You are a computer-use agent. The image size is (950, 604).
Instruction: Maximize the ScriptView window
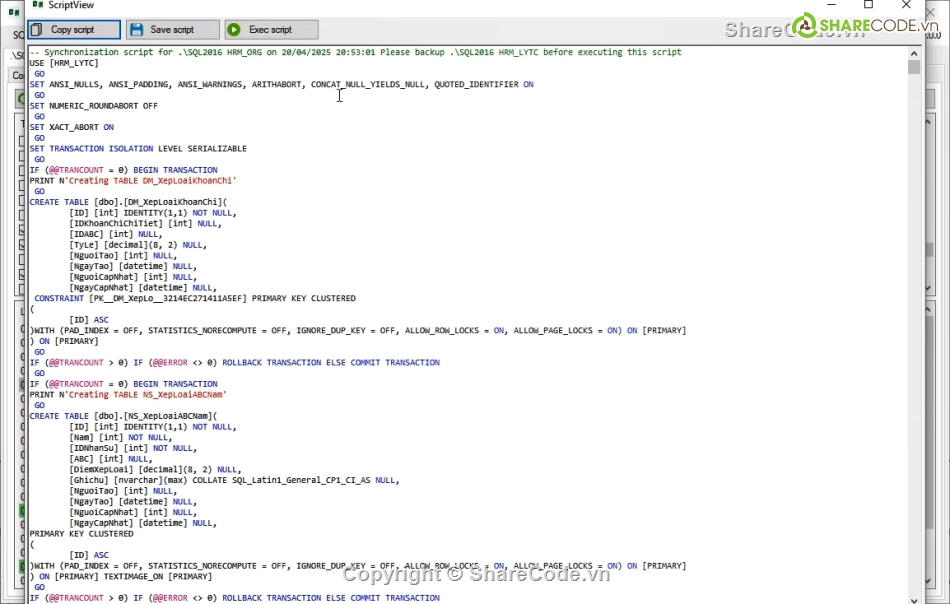point(868,5)
